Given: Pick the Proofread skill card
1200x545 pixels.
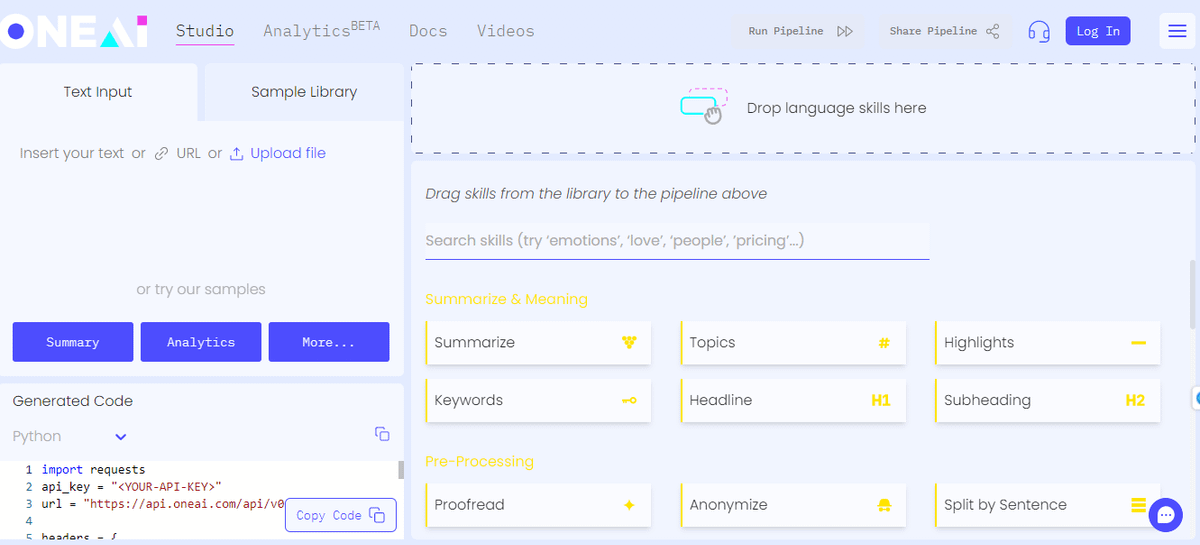Looking at the screenshot, I should (x=538, y=505).
